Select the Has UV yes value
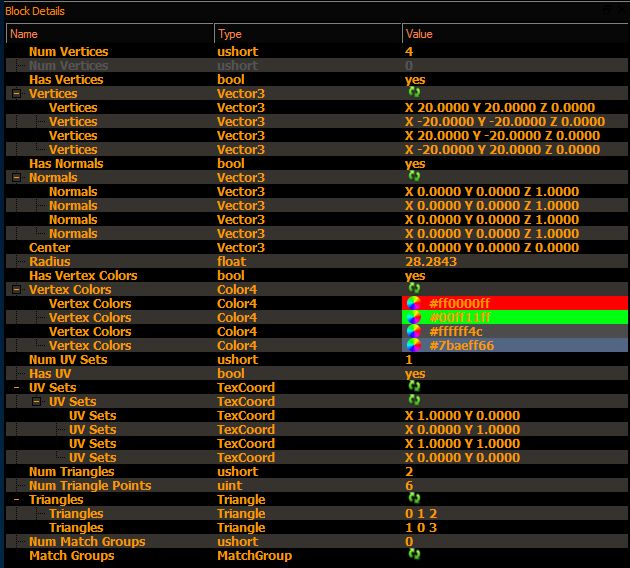This screenshot has width=630, height=568. tap(415, 374)
